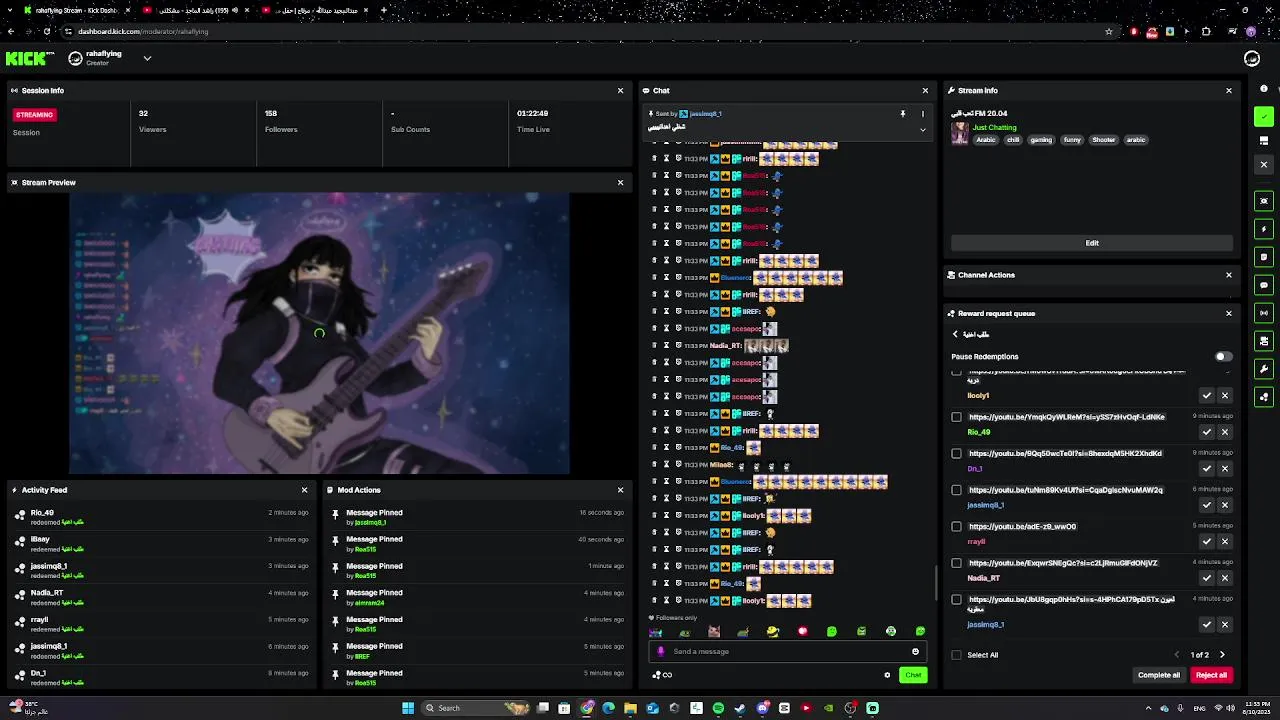The width and height of the screenshot is (1280, 720).
Task: Select the jassimq8_1 6 minutes ago request checkbox
Action: coord(957,490)
